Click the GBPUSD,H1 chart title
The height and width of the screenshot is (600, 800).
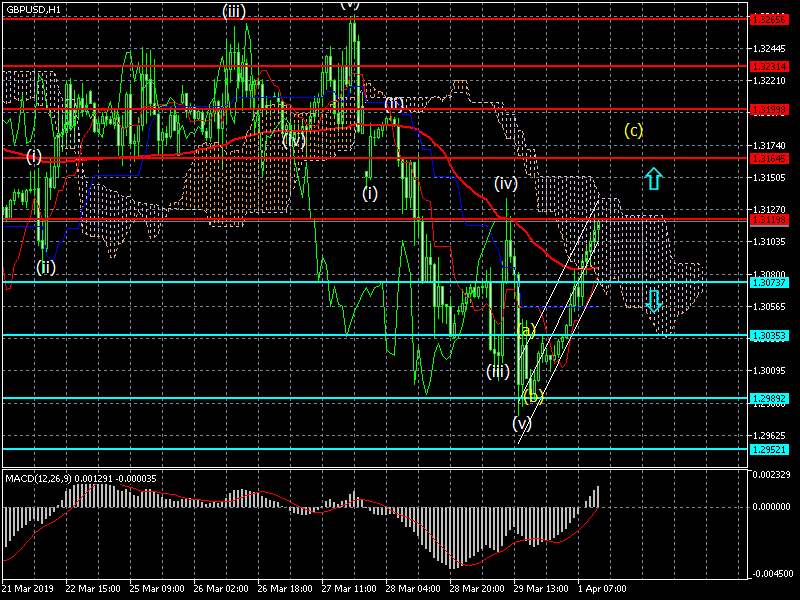(33, 9)
